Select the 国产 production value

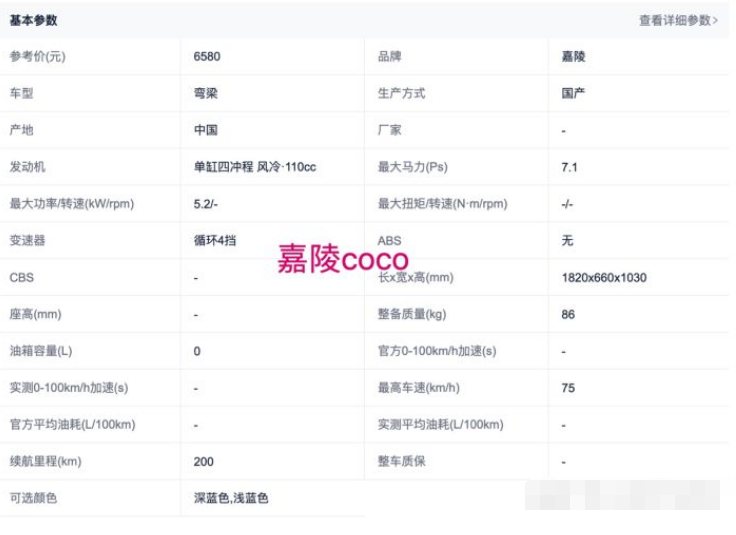573,93
